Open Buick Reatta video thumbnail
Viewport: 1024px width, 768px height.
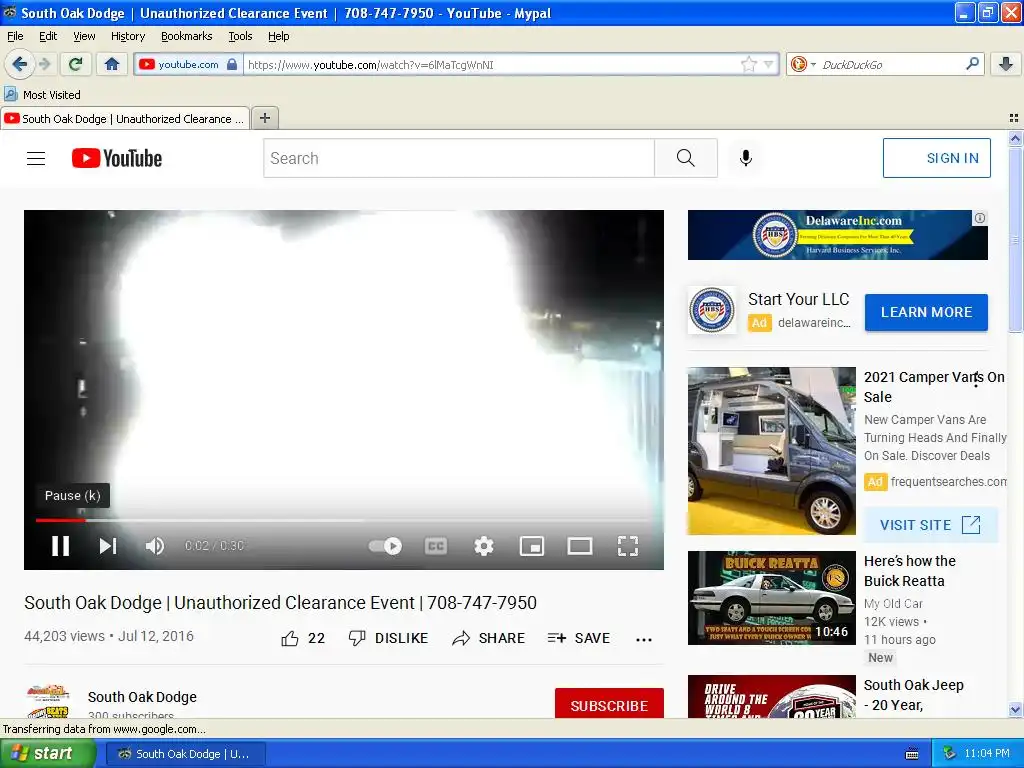771,598
